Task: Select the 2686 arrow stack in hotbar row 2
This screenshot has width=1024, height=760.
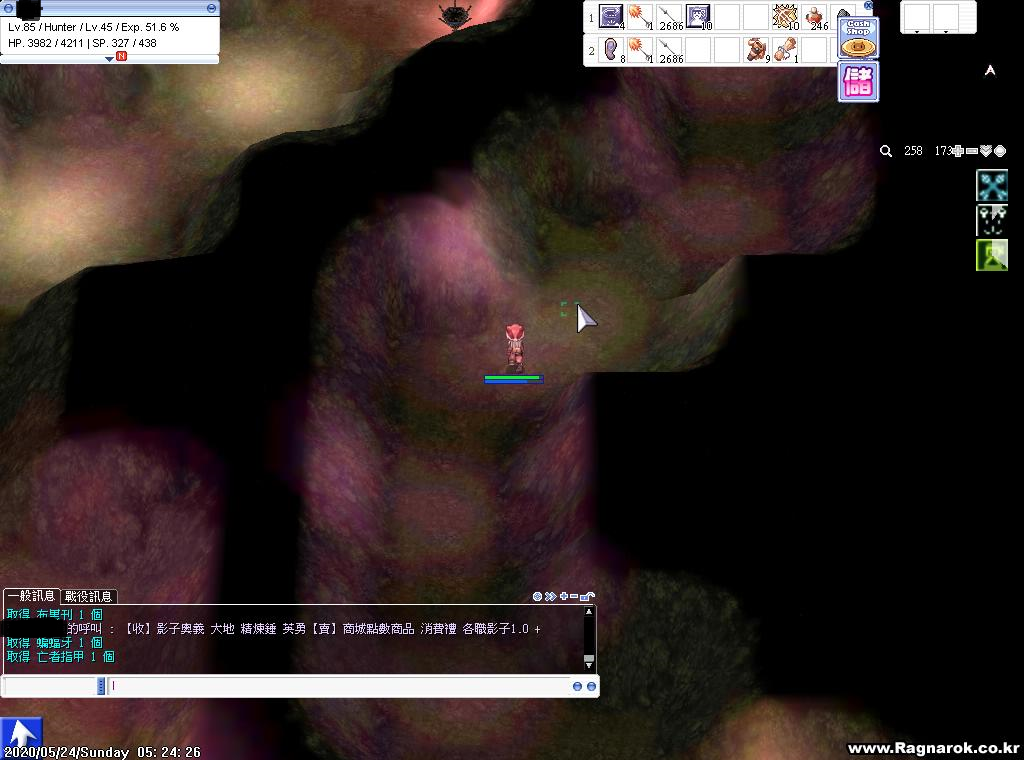Action: click(x=669, y=49)
